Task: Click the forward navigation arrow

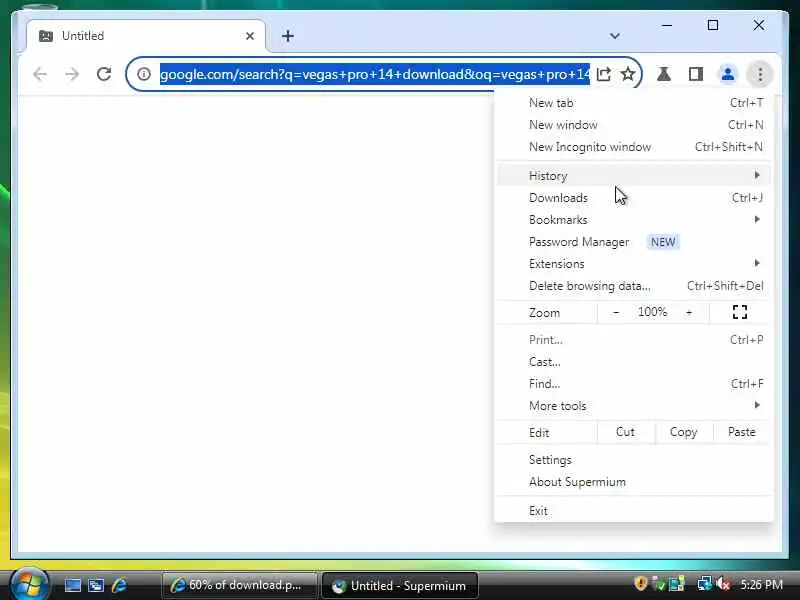Action: [72, 74]
